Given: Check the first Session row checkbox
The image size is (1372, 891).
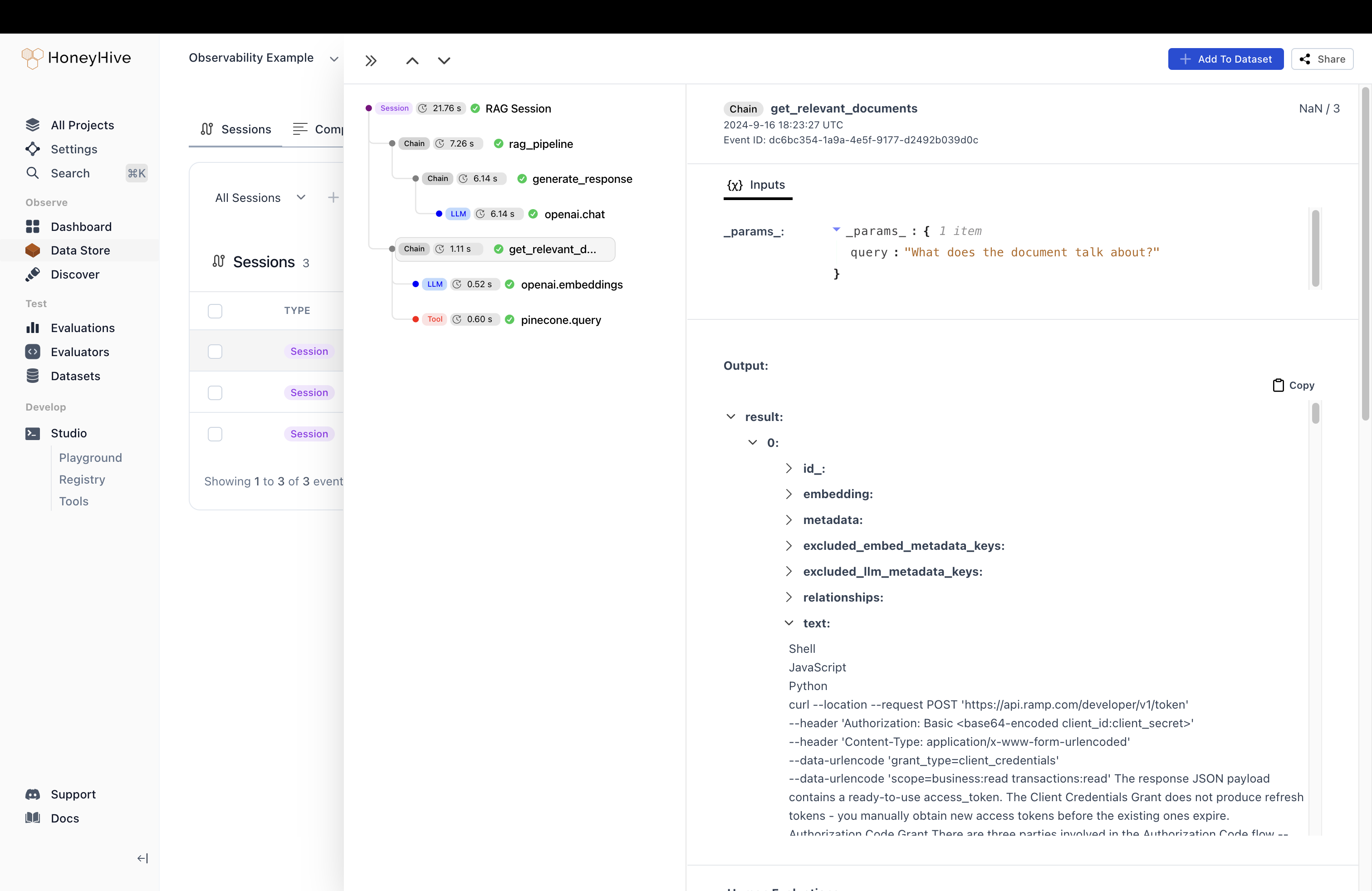Looking at the screenshot, I should pos(215,352).
